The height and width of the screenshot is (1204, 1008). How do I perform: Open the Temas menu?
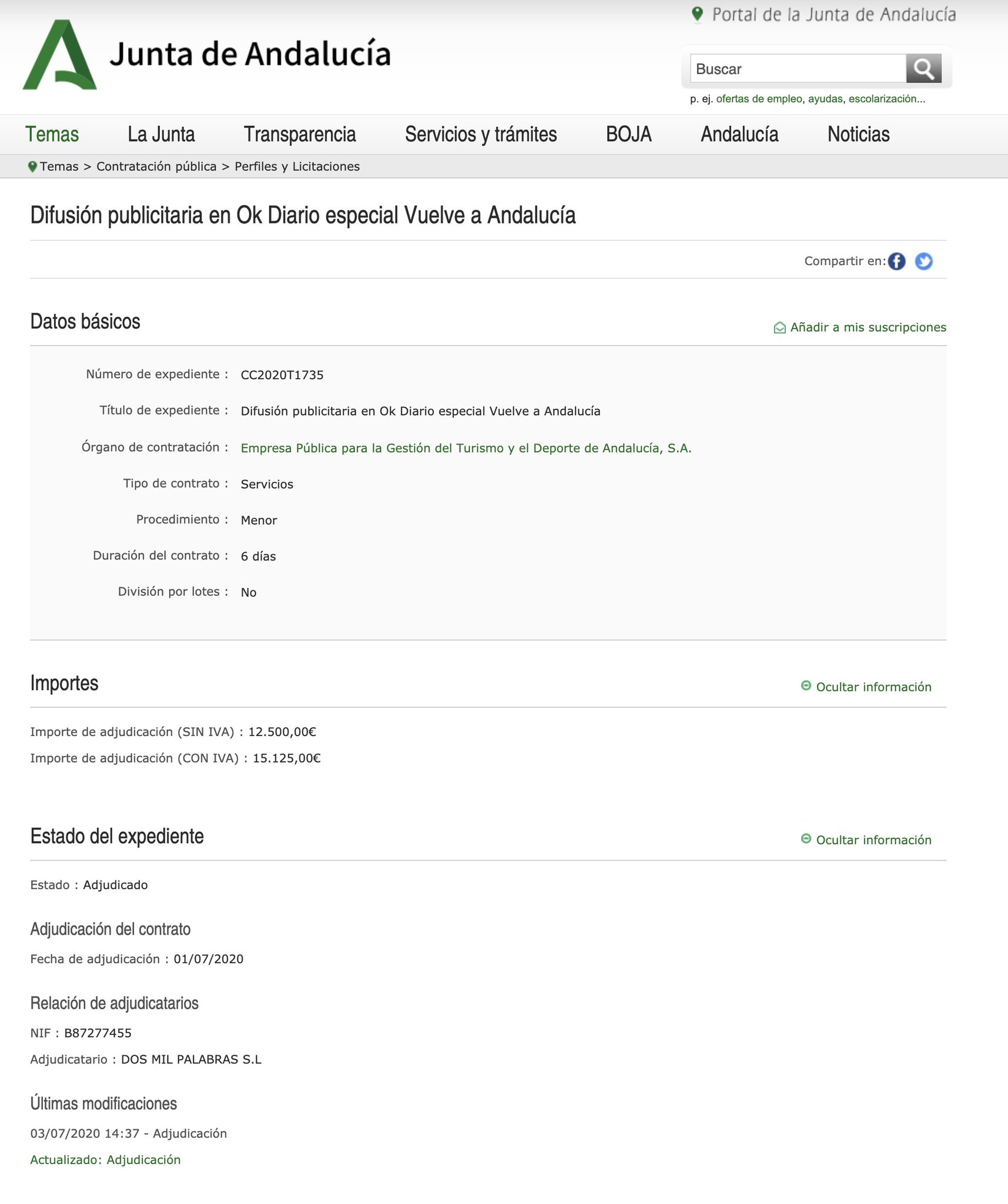[x=52, y=134]
